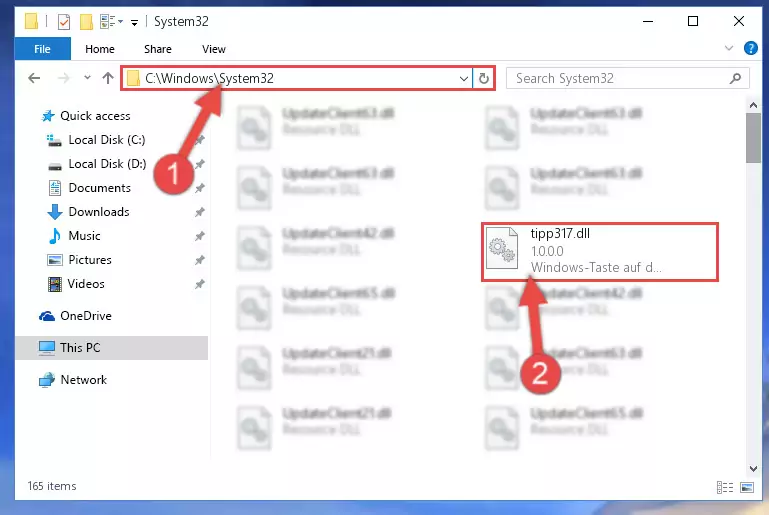Open recent locations dropdown arrow
The width and height of the screenshot is (769, 515).
pyautogui.click(x=87, y=77)
